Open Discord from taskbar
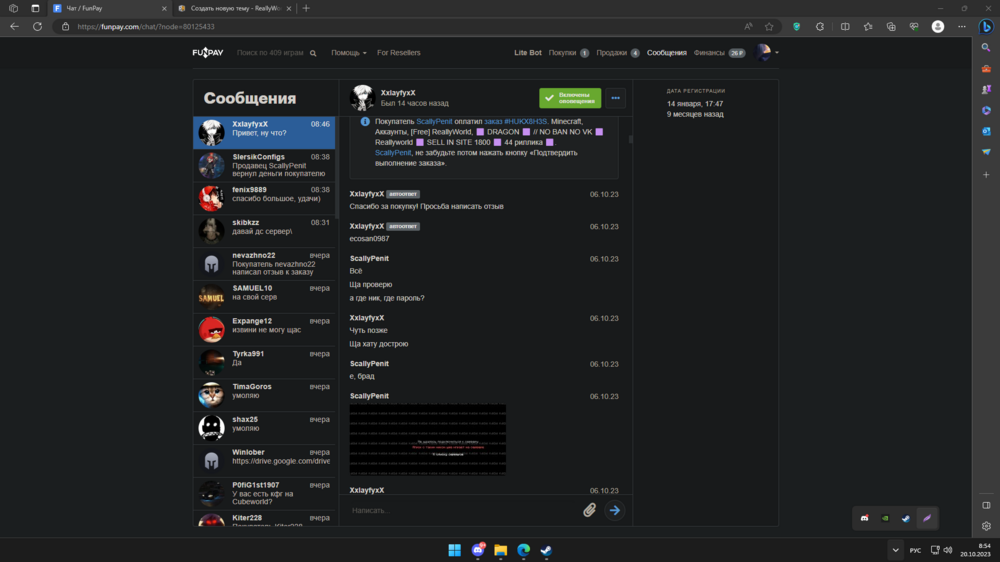 tap(478, 551)
